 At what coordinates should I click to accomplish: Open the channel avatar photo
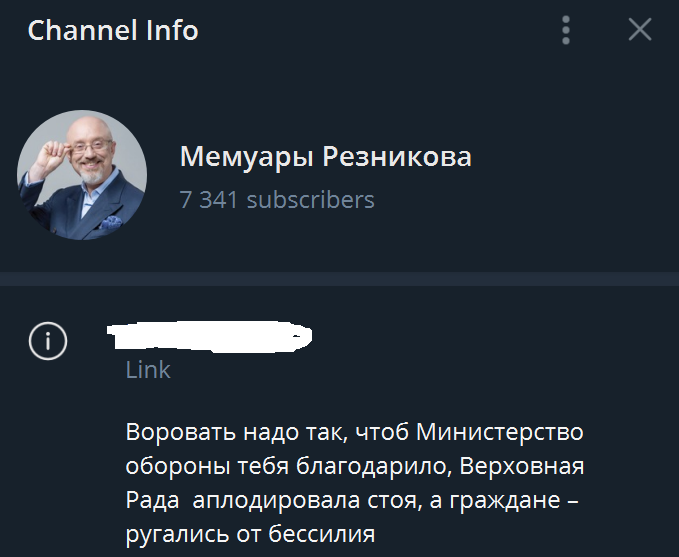pyautogui.click(x=82, y=175)
